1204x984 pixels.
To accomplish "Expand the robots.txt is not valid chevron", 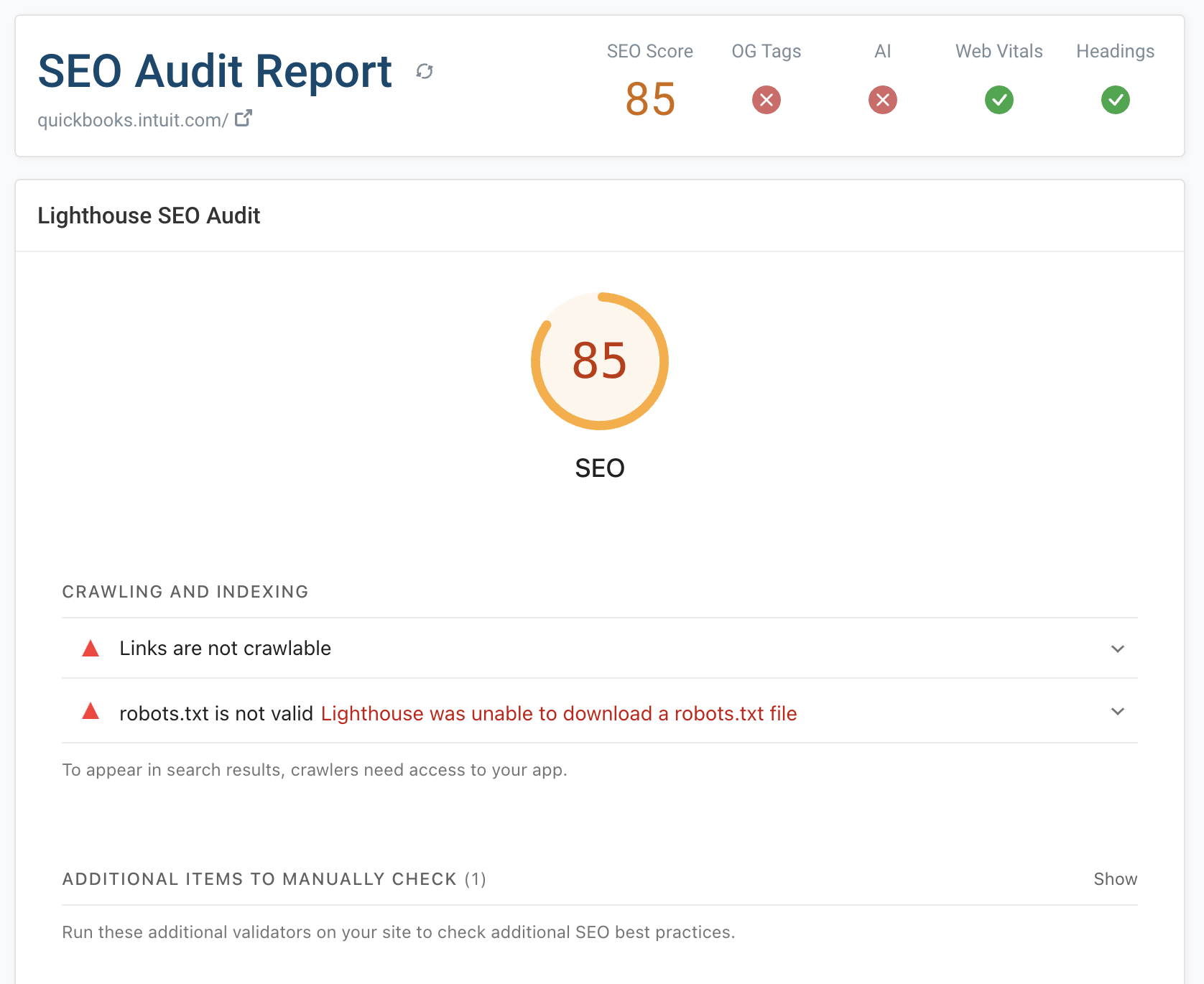I will click(x=1118, y=711).
